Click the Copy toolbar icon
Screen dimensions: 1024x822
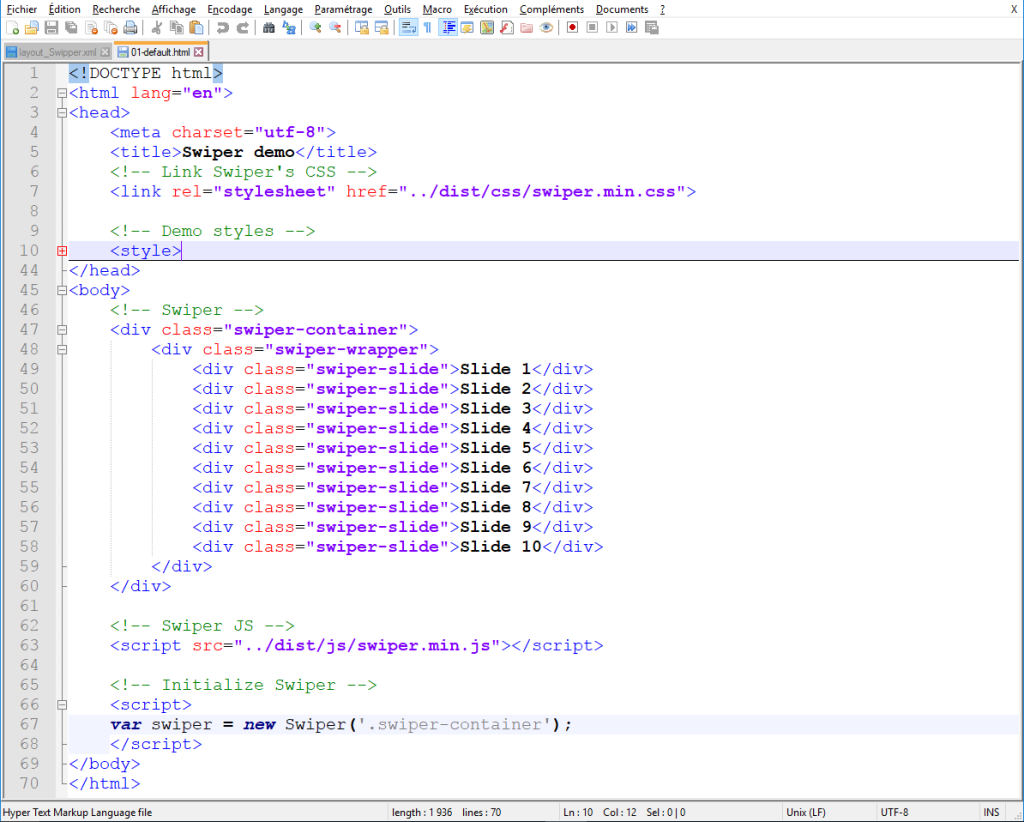(x=176, y=27)
